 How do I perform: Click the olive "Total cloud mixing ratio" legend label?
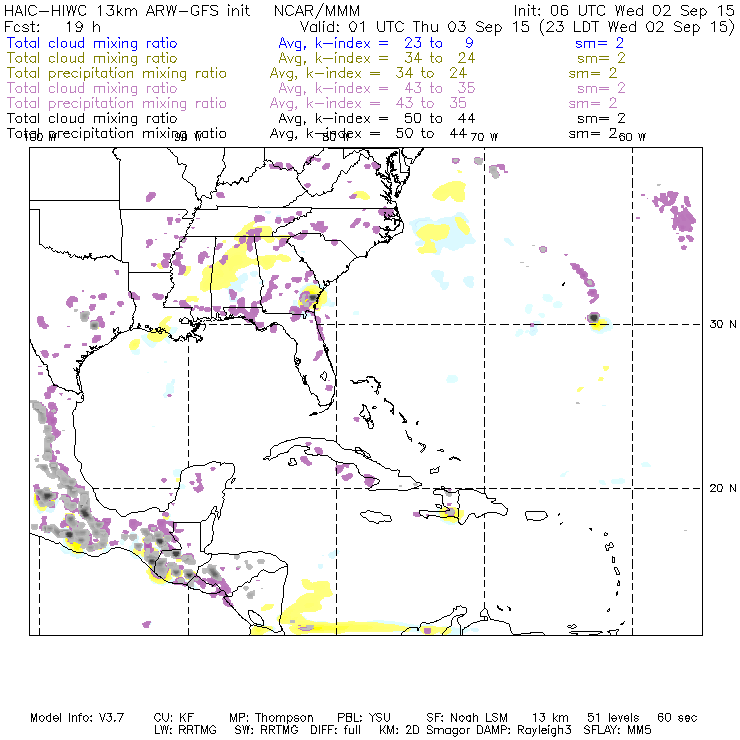point(92,58)
